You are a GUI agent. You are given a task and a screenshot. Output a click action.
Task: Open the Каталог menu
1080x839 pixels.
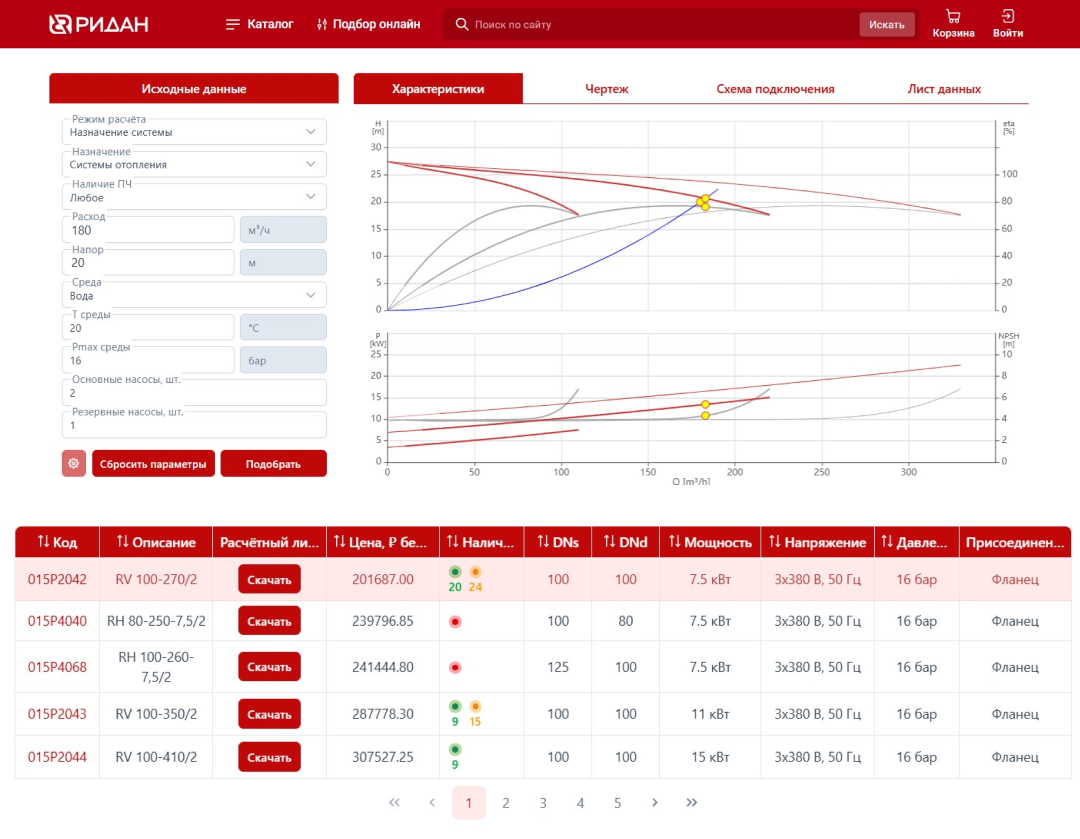click(x=260, y=24)
